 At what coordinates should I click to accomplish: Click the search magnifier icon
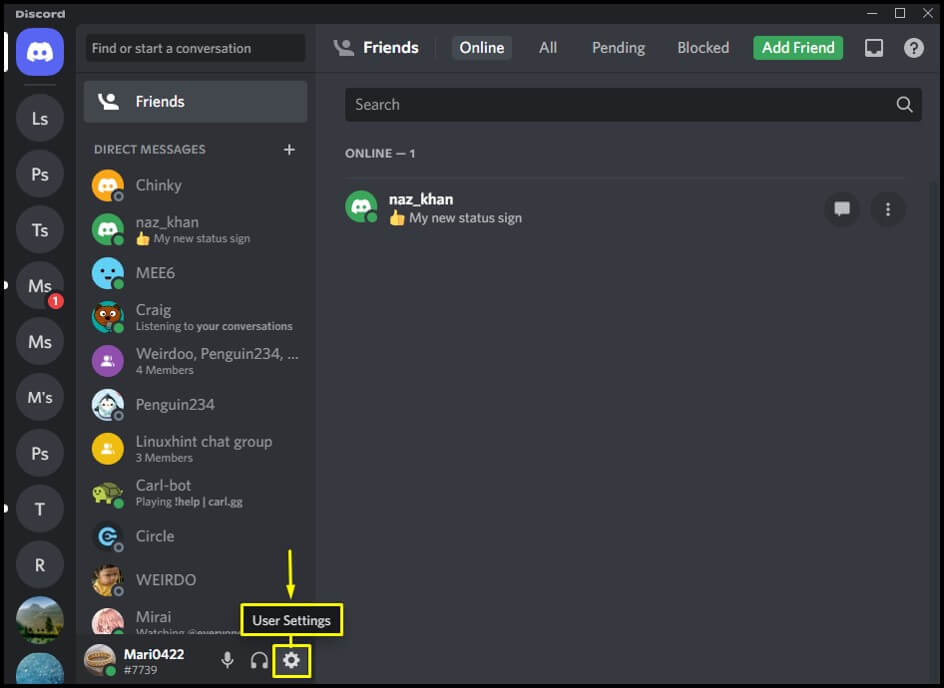coord(904,104)
